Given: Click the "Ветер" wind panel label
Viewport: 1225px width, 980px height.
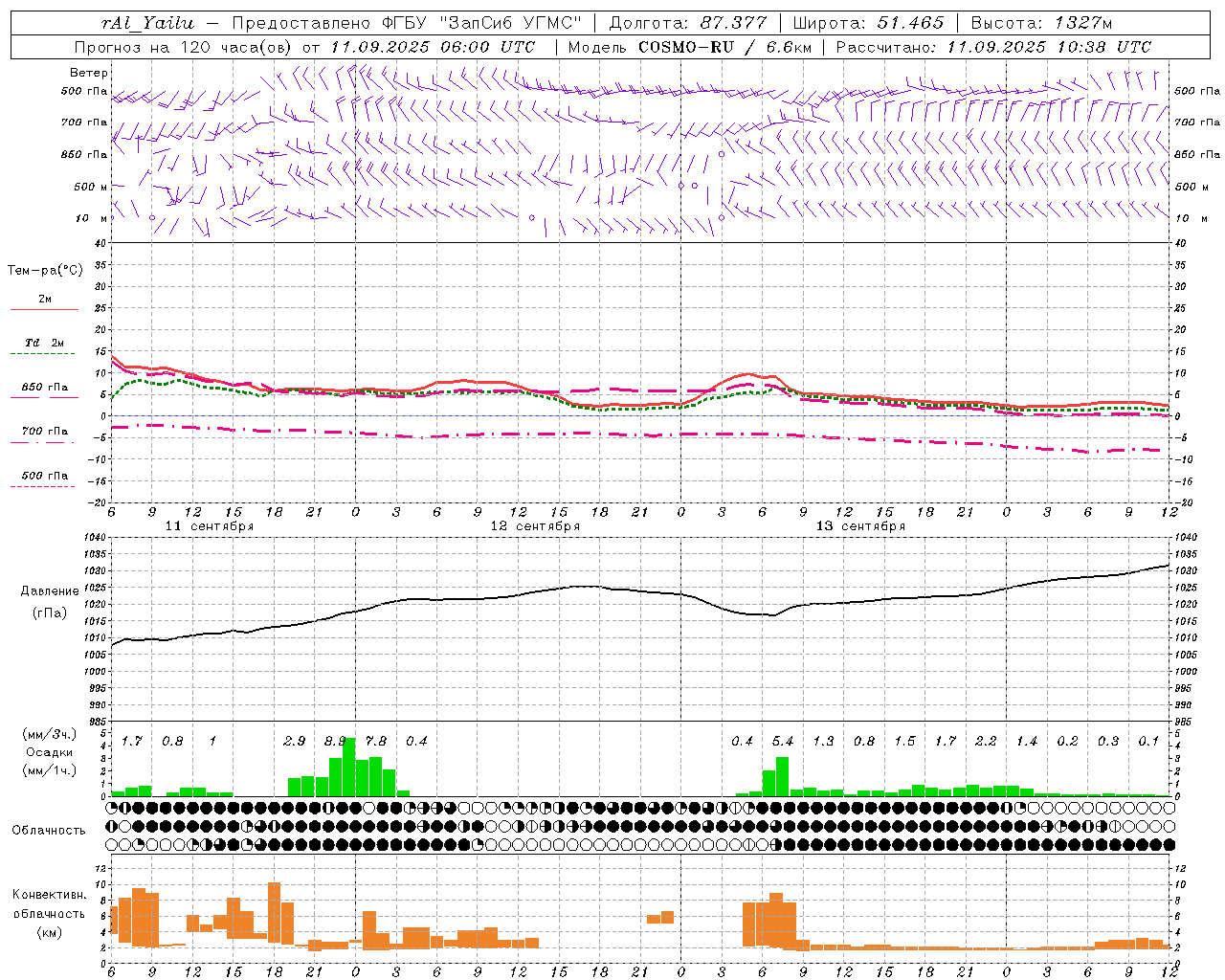Looking at the screenshot, I should click(89, 73).
